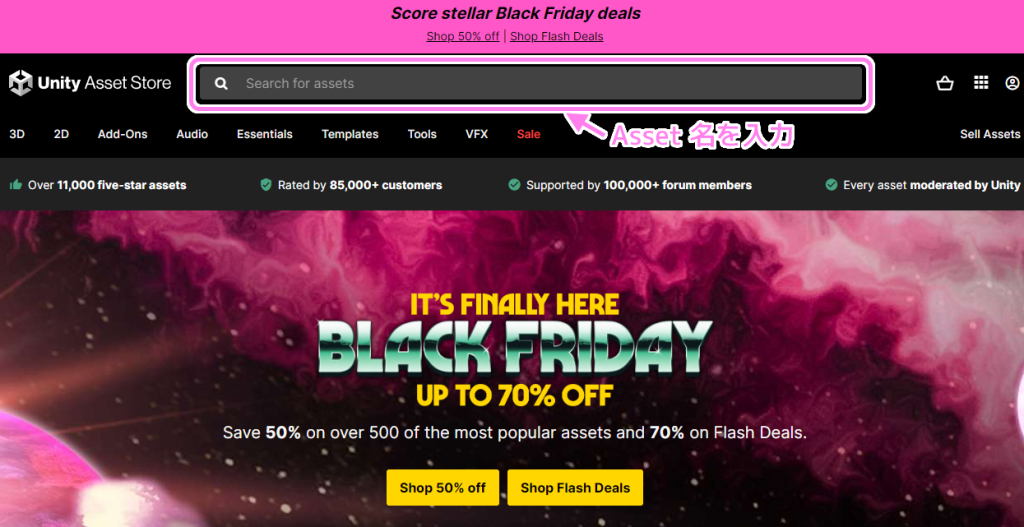Open the shopping cart icon
The image size is (1024, 527).
click(944, 83)
